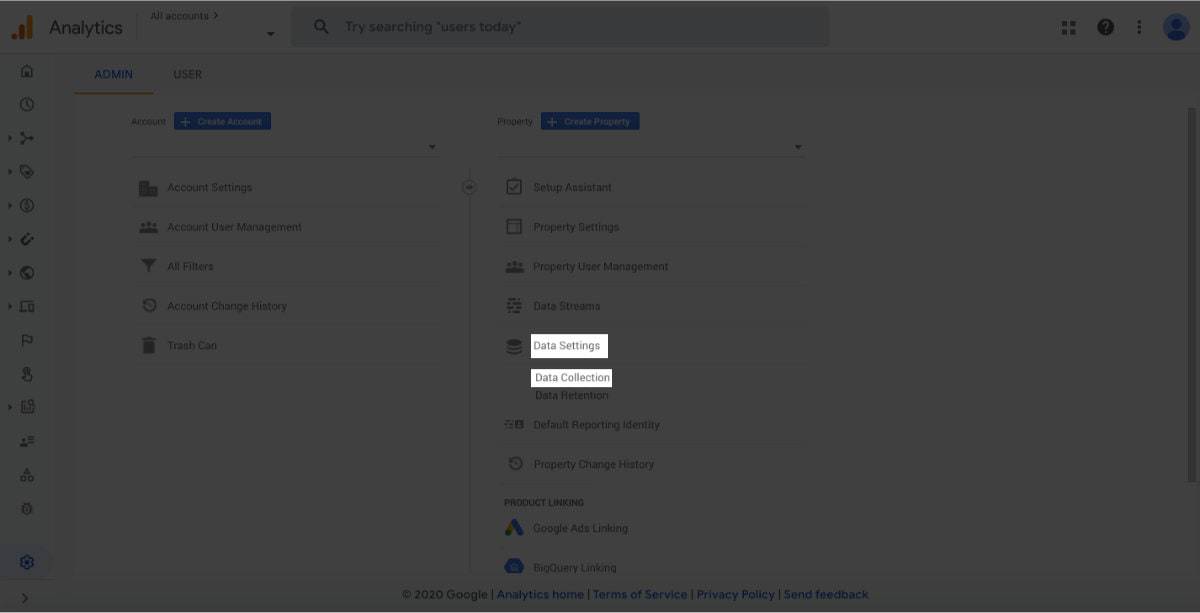Screen dimensions: 1200x613
Task: Click the three-dot more options icon
Action: click(x=1139, y=27)
